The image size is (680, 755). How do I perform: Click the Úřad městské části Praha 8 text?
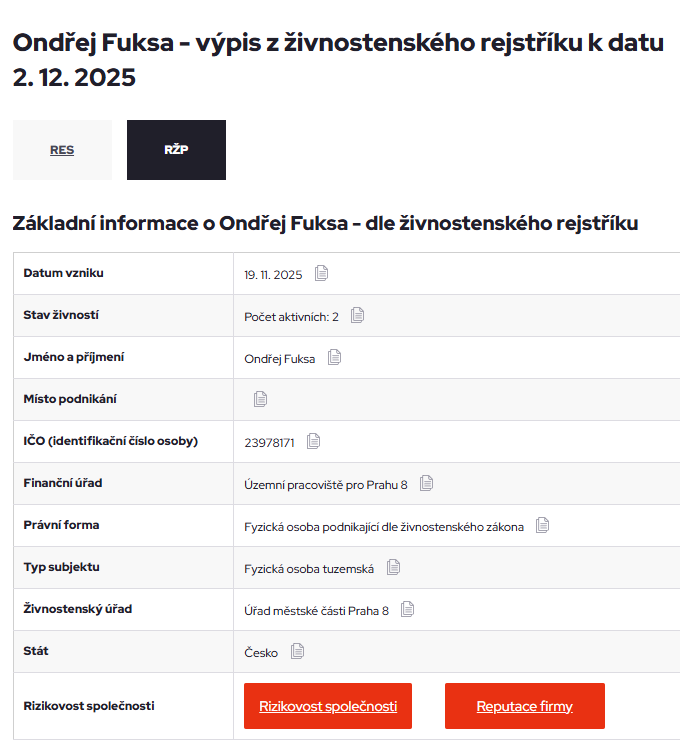[317, 610]
